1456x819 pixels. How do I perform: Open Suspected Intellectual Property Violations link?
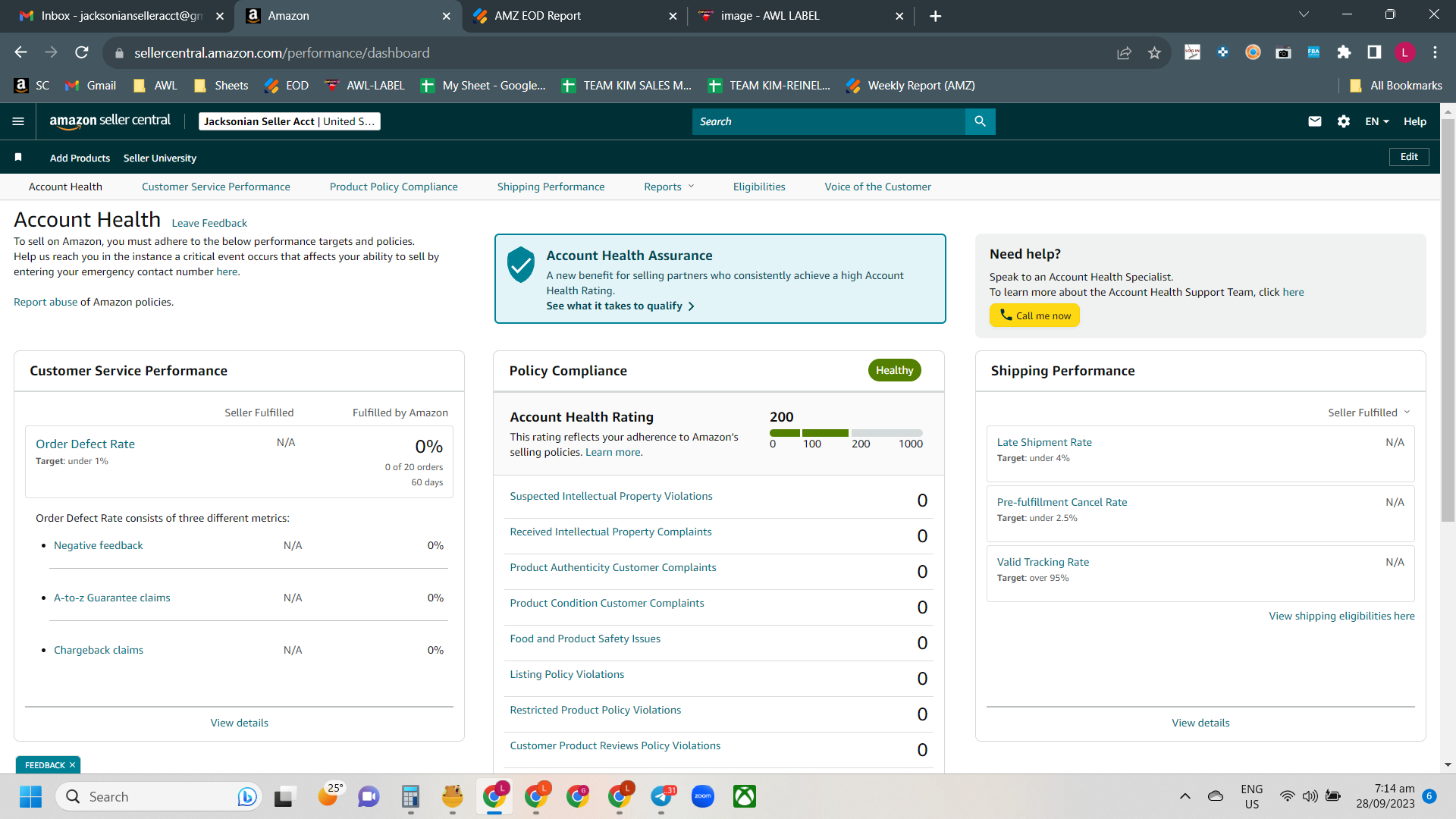click(x=611, y=496)
